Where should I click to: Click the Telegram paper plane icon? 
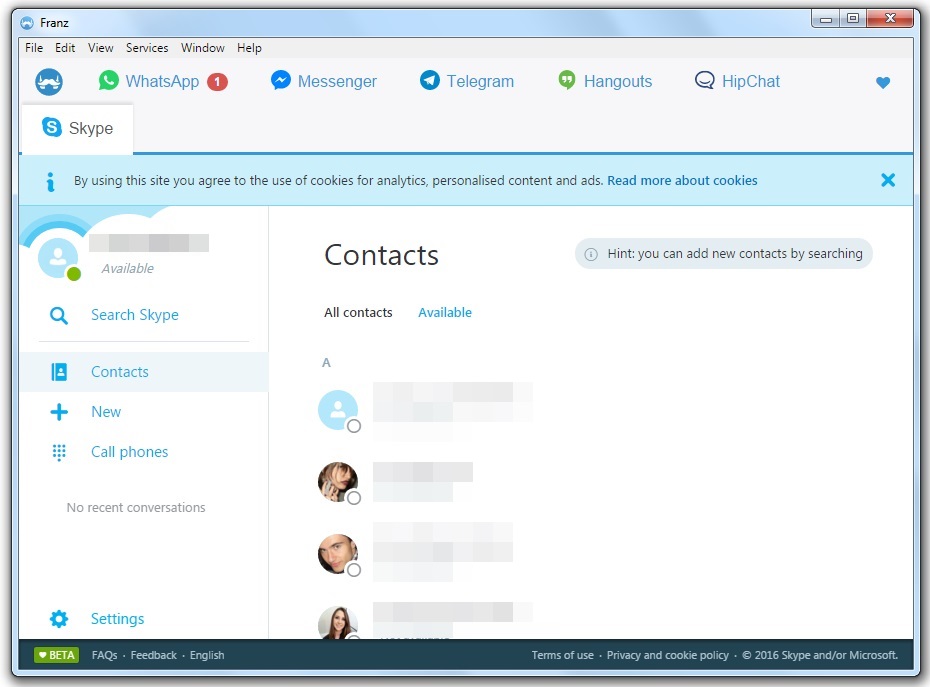pos(429,80)
